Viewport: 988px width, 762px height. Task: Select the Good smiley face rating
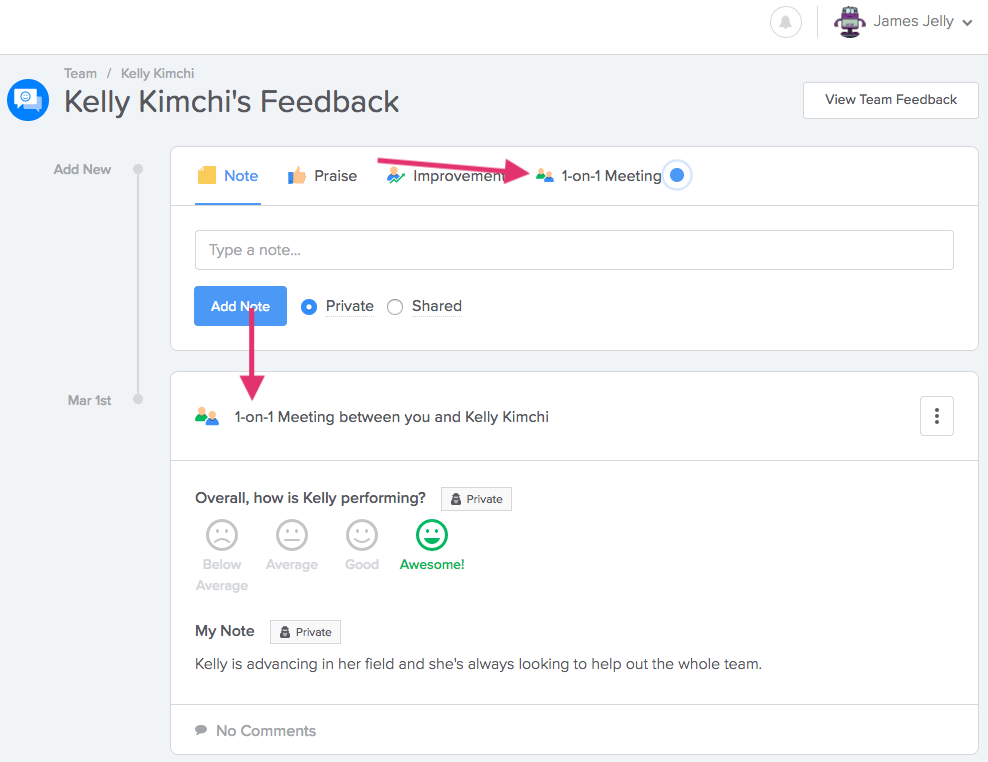(362, 535)
